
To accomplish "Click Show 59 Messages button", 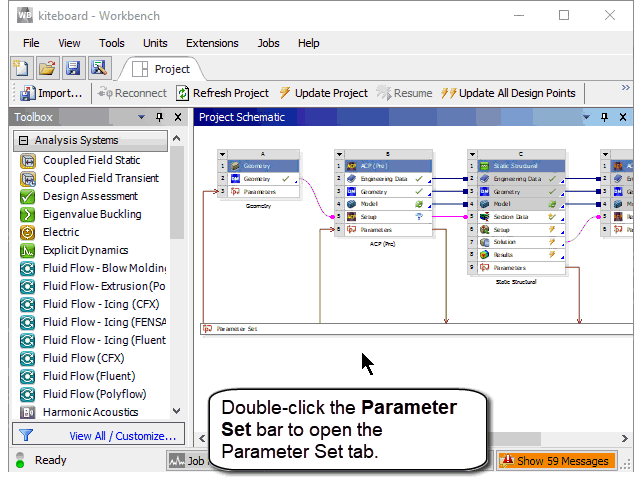I will click(557, 461).
